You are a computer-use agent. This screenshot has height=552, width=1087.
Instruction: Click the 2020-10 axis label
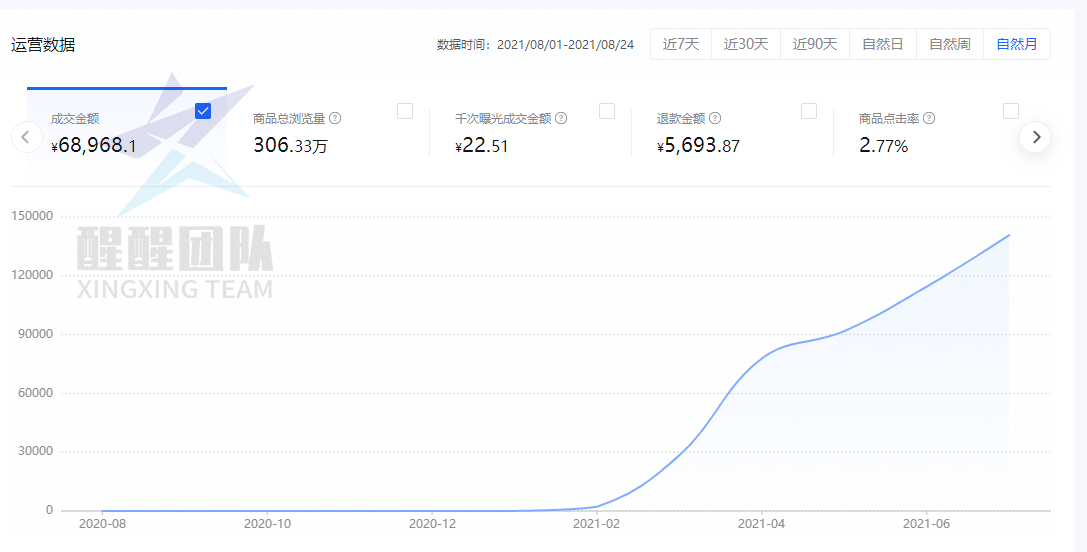[x=267, y=524]
